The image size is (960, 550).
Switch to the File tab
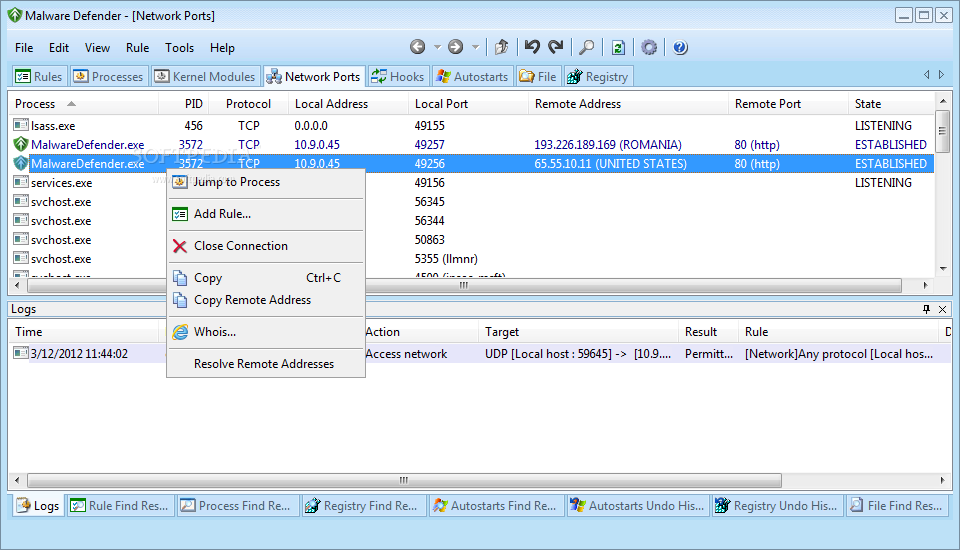pos(538,77)
